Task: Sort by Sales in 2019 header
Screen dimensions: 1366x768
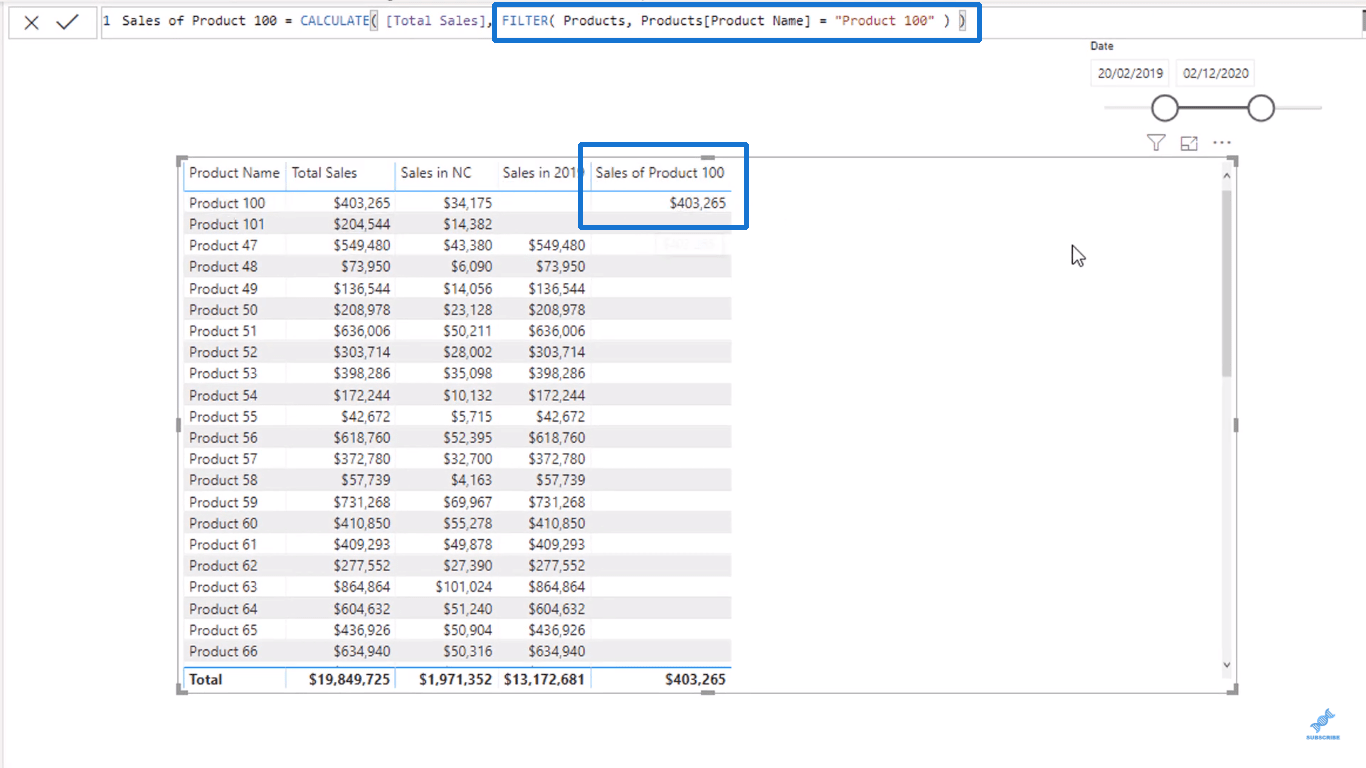Action: 542,172
